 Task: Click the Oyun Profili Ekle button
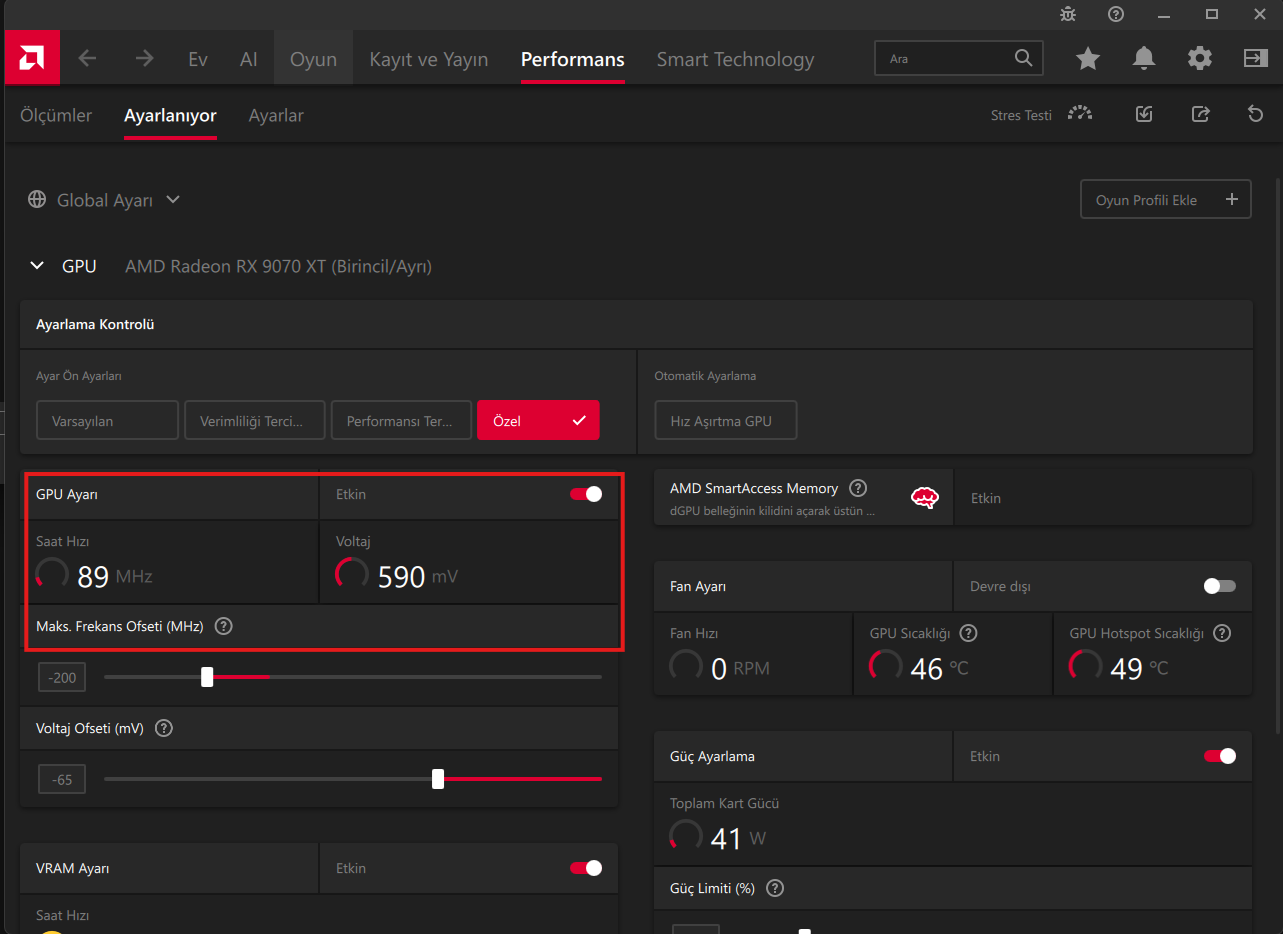coord(1165,200)
